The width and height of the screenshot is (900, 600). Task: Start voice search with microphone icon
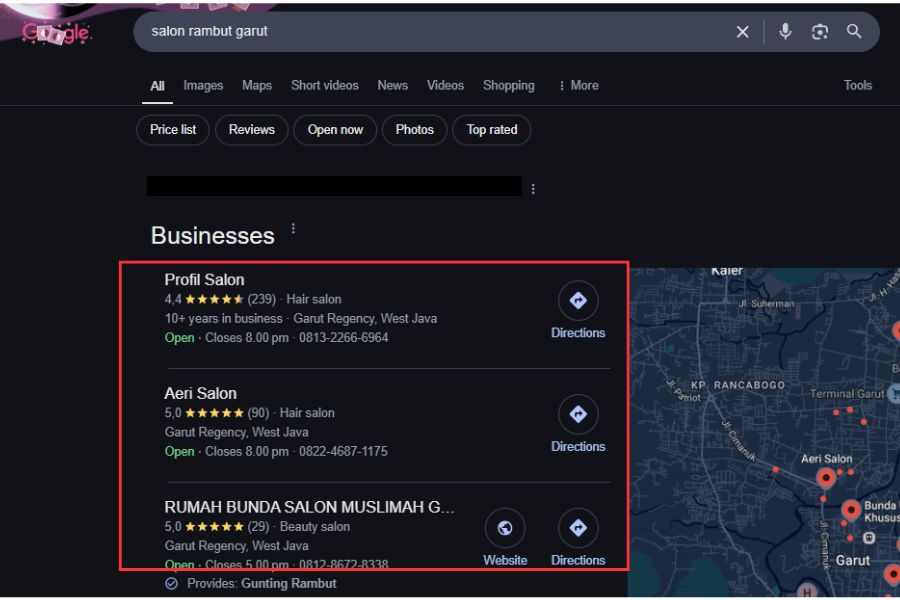click(785, 32)
